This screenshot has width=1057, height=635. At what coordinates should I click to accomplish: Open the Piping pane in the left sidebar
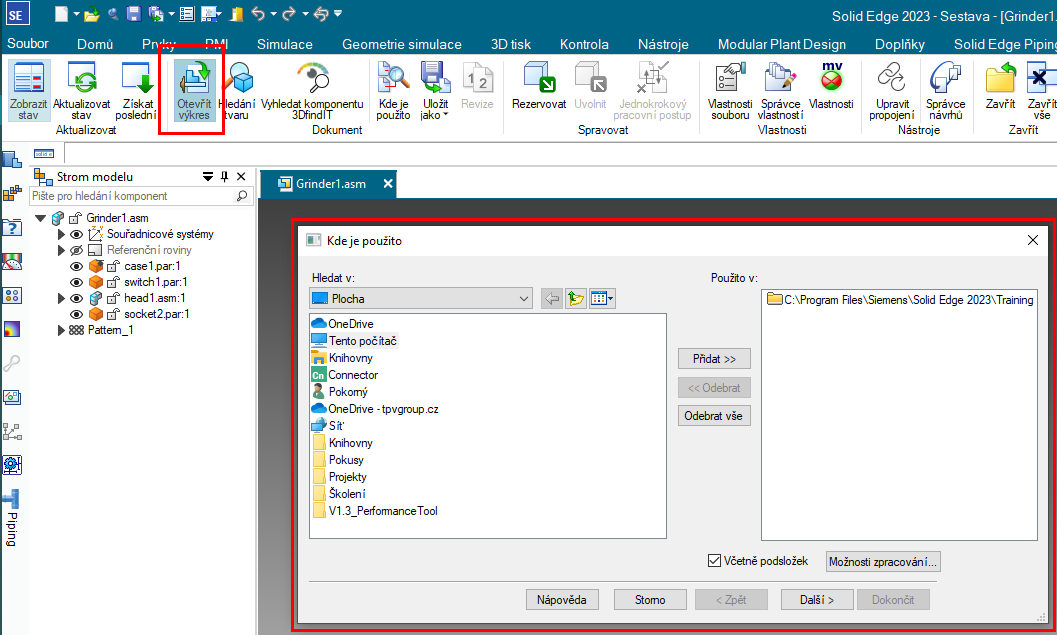[11, 519]
